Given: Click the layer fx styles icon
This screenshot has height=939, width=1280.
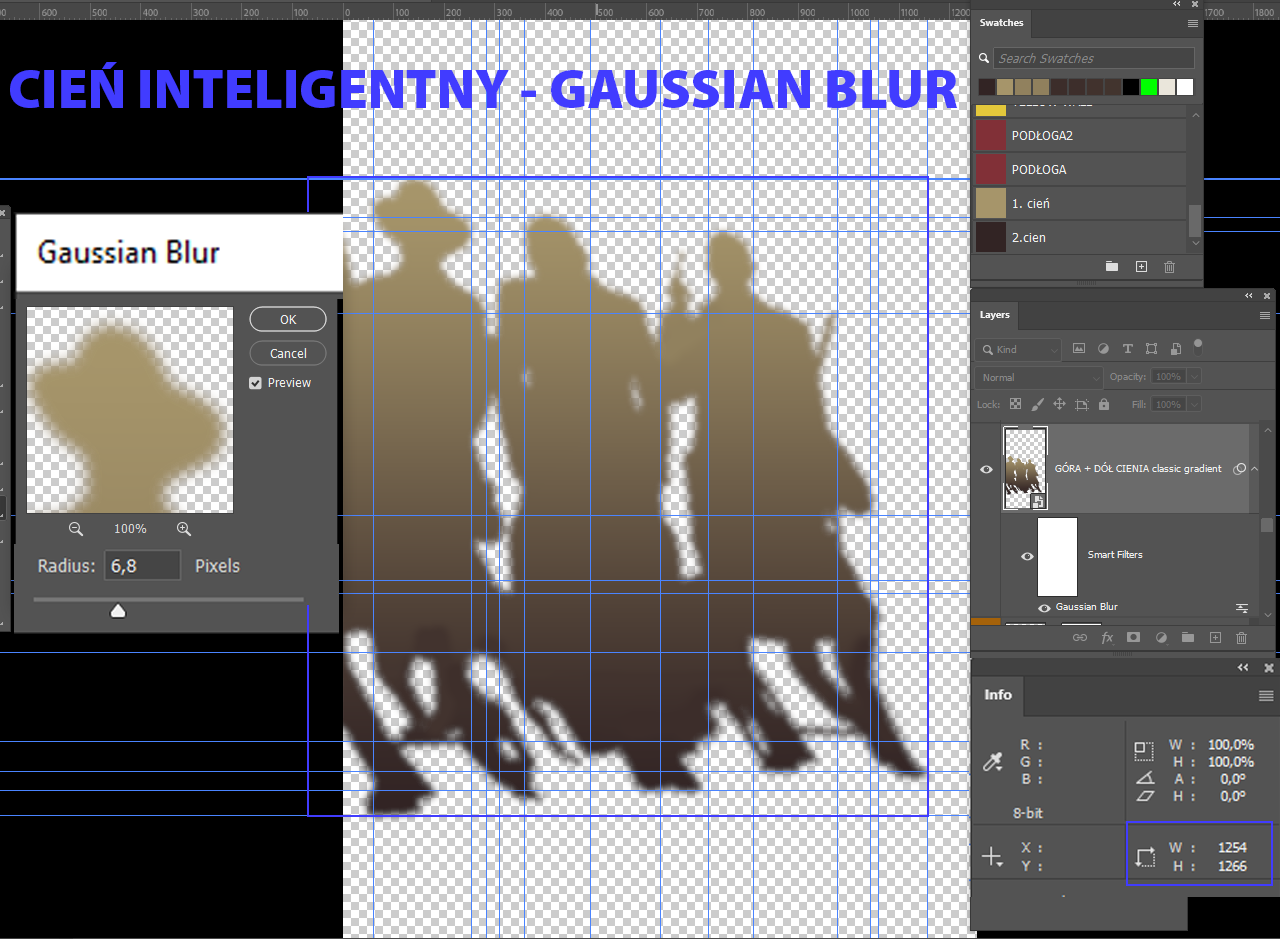Looking at the screenshot, I should (1107, 638).
